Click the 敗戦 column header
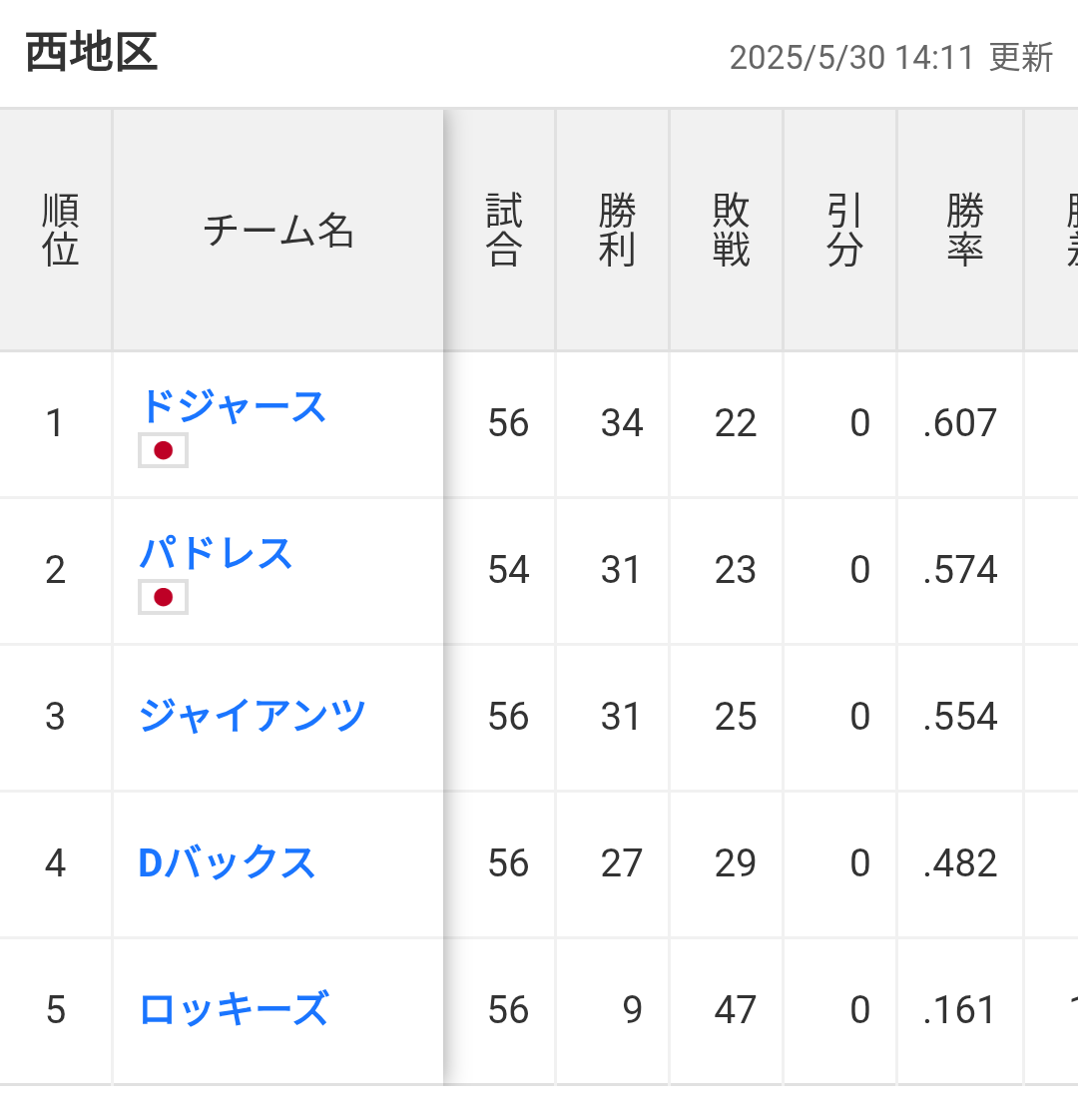 point(731,230)
